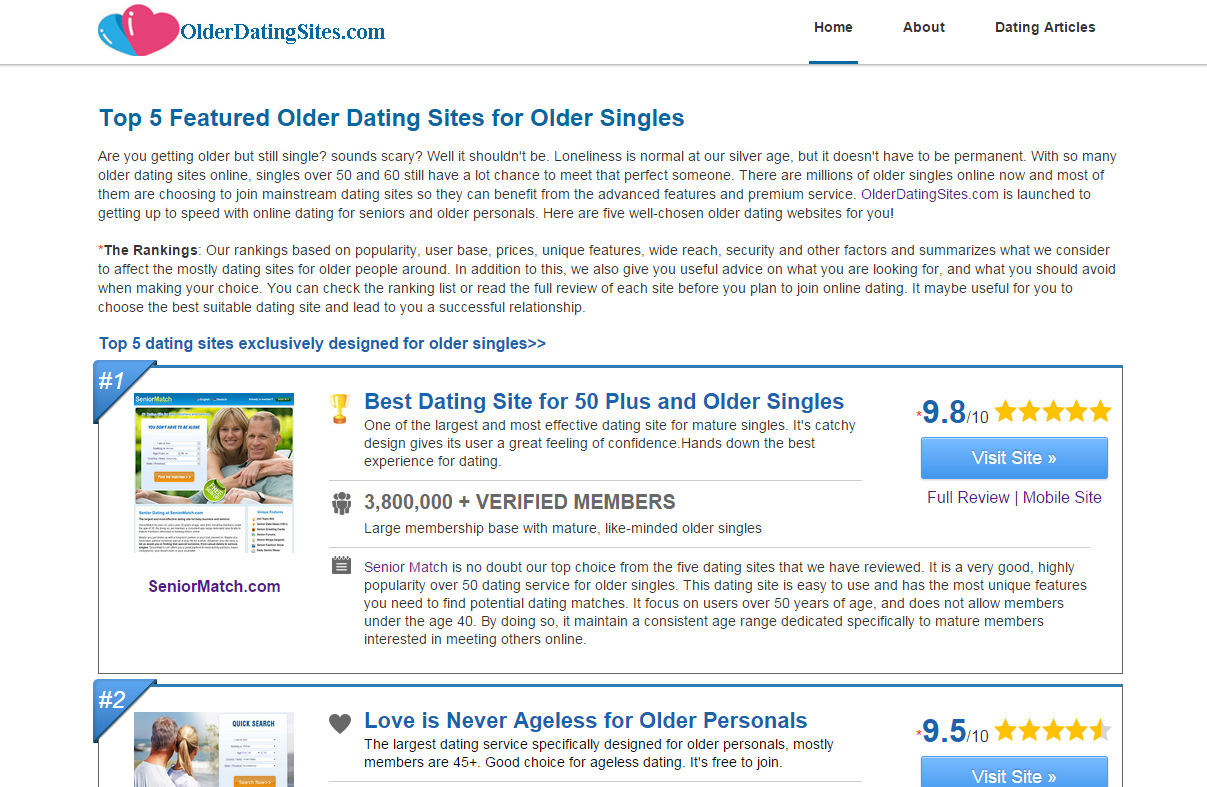Click '3,800,000 + VERIFIED MEMBERS' text
This screenshot has width=1207, height=787.
pyautogui.click(x=520, y=502)
